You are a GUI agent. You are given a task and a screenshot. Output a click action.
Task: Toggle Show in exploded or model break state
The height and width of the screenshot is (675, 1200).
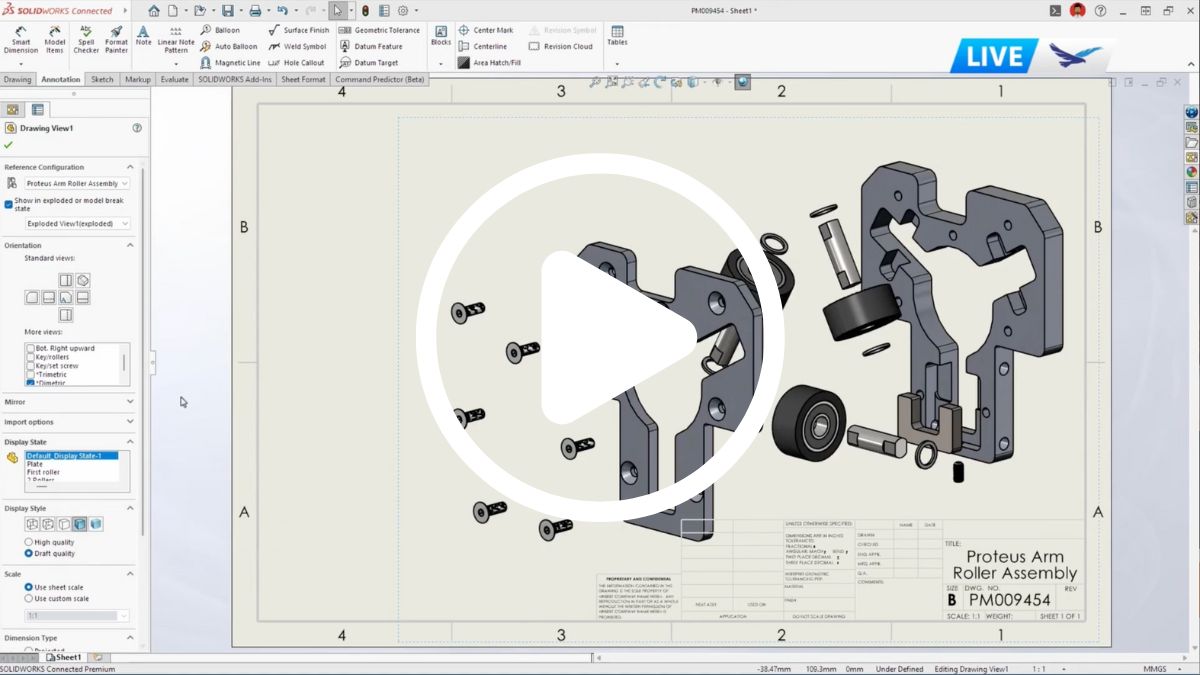pyautogui.click(x=9, y=204)
